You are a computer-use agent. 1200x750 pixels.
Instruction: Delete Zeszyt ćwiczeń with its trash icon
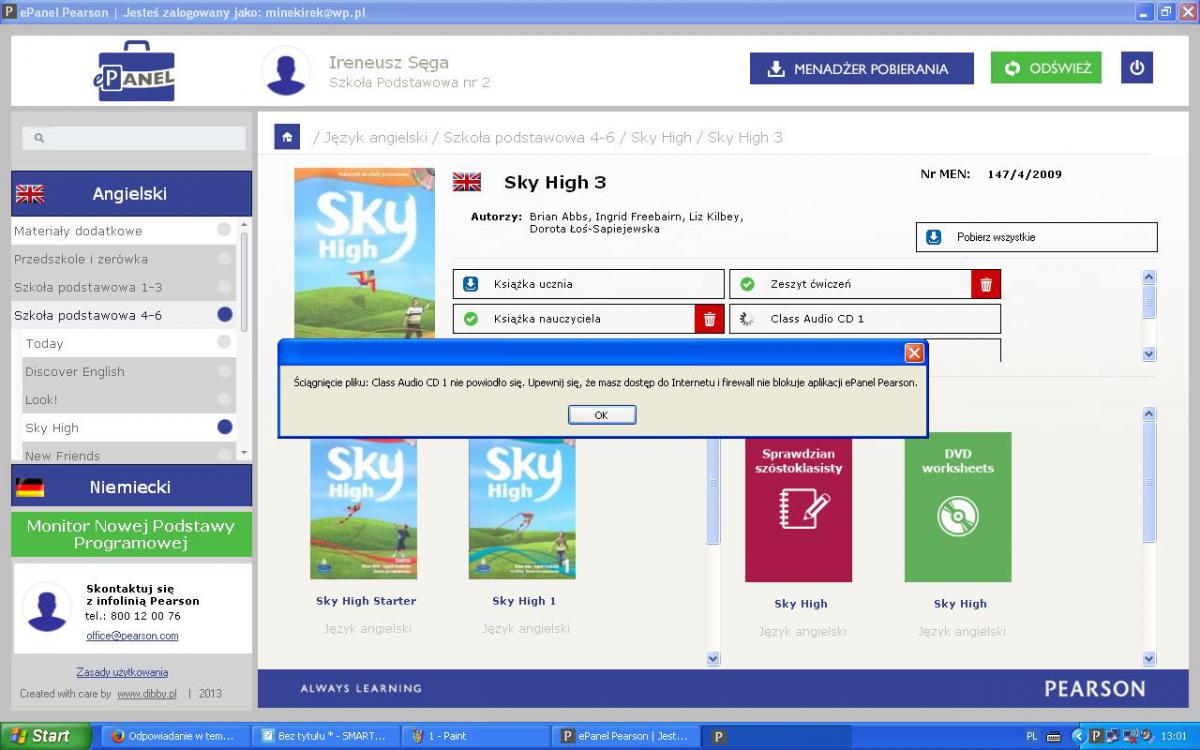986,284
